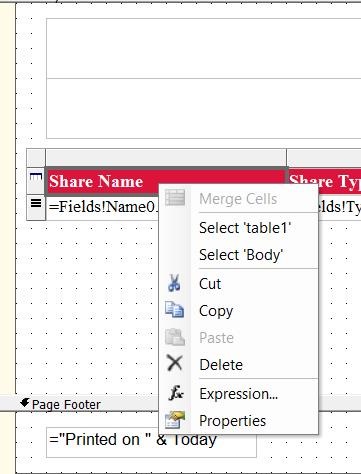Image resolution: width=361 pixels, height=474 pixels.
Task: Choose Cut in the context menu
Action: click(210, 284)
